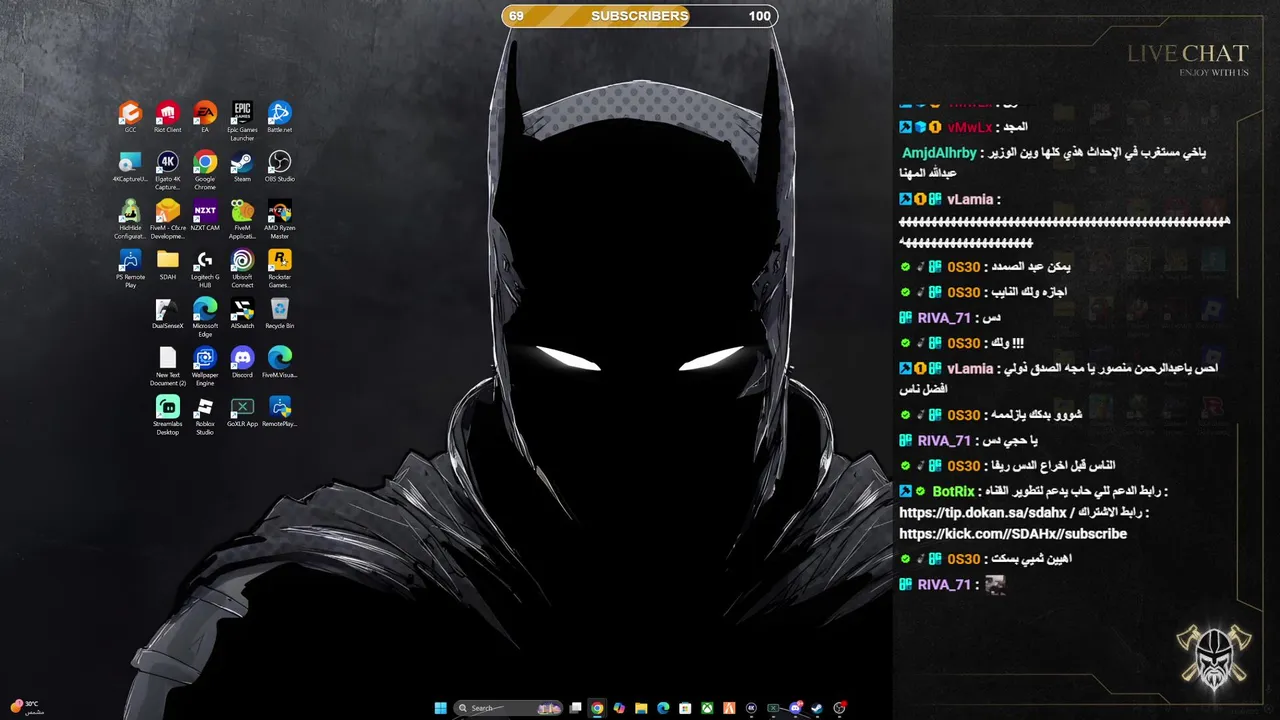The height and width of the screenshot is (720, 1280).
Task: Launch FiveM Cfx.re Development shortcut
Action: [167, 219]
